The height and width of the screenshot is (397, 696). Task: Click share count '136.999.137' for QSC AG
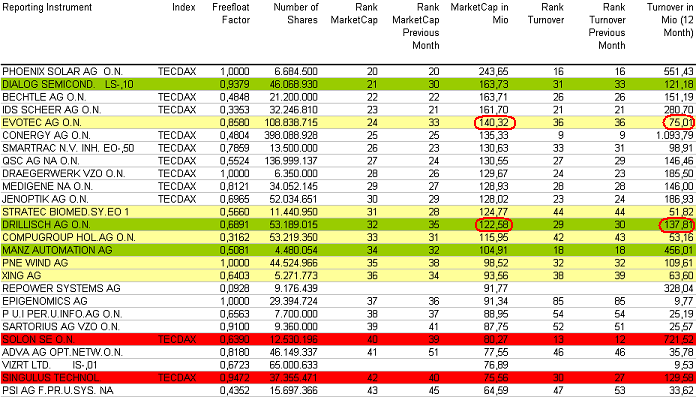(x=291, y=161)
